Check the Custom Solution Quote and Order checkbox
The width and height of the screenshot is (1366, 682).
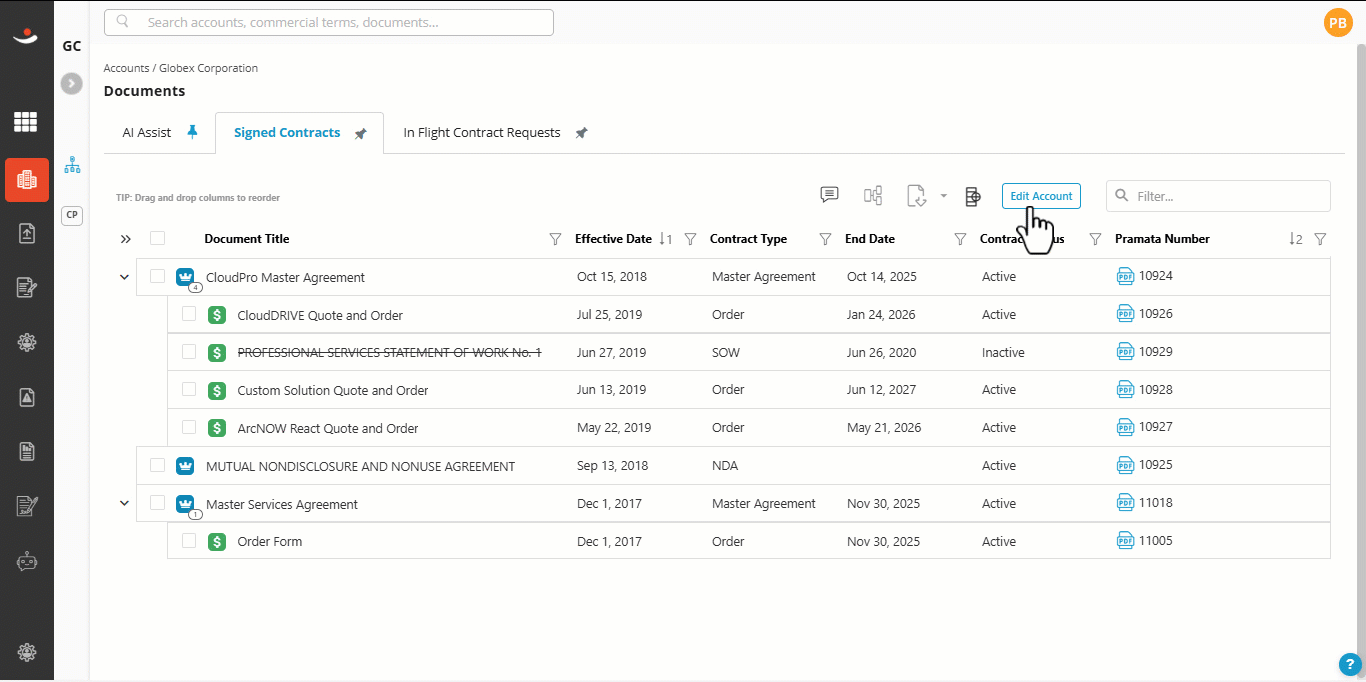click(x=189, y=389)
